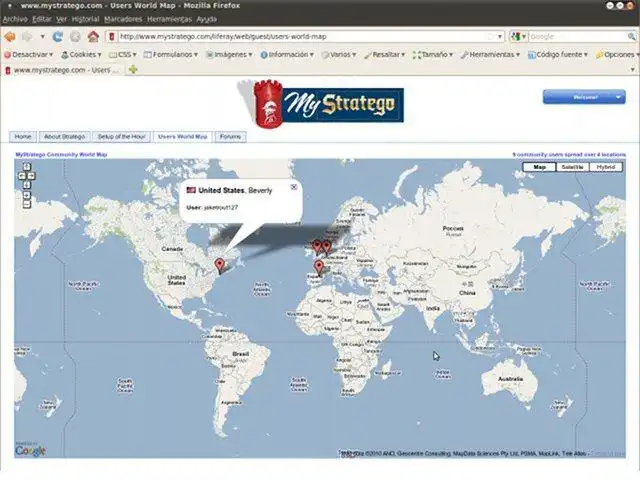Click the left red marker over Britain

coord(317,247)
